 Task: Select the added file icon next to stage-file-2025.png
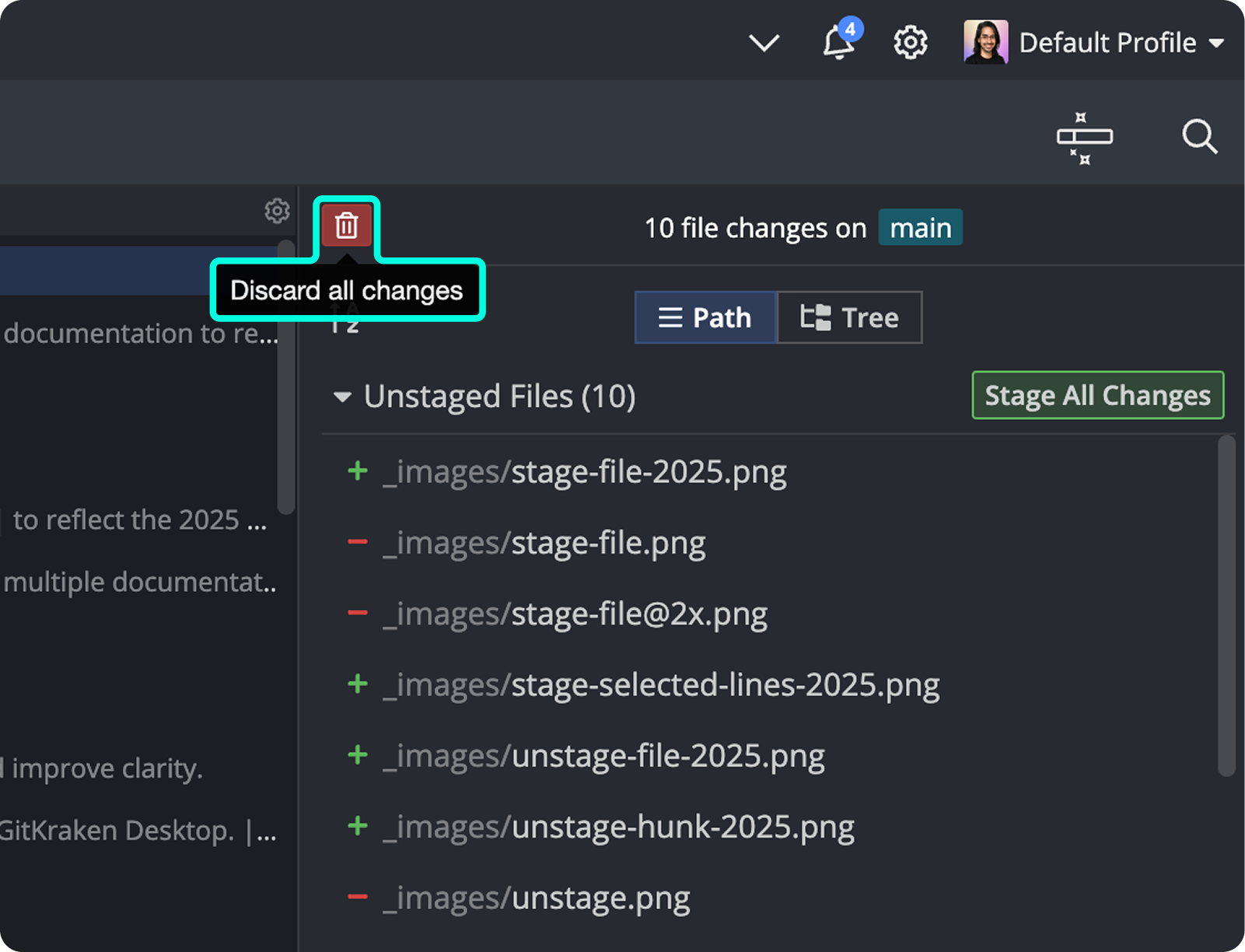click(x=357, y=471)
